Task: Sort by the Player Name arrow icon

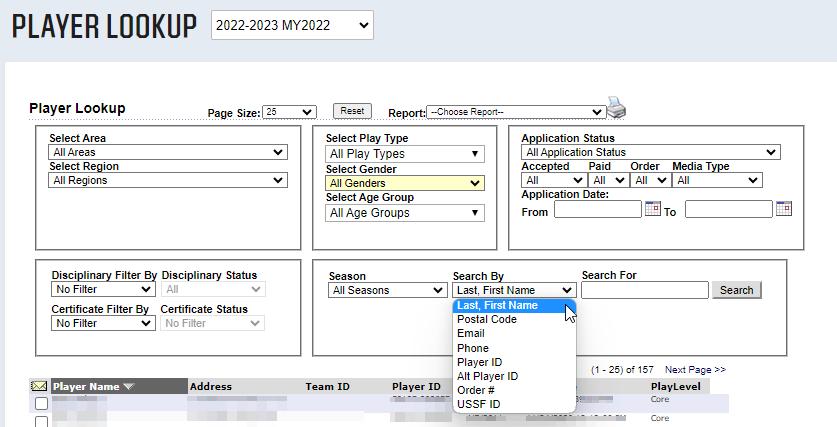Action: (x=129, y=387)
